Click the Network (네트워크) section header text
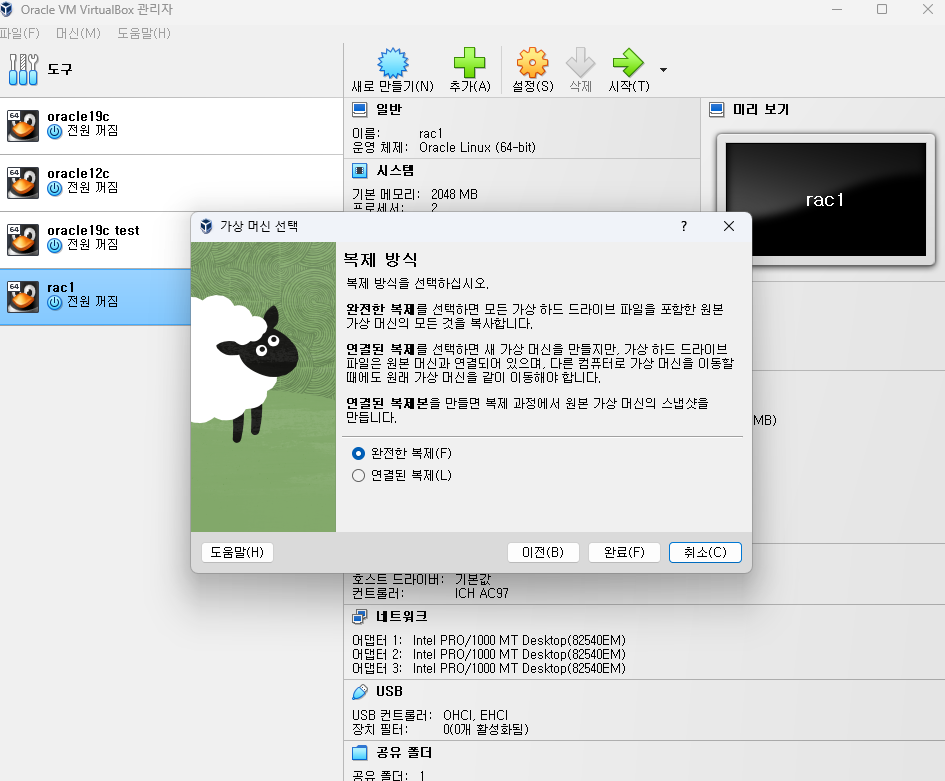945x781 pixels. point(401,616)
